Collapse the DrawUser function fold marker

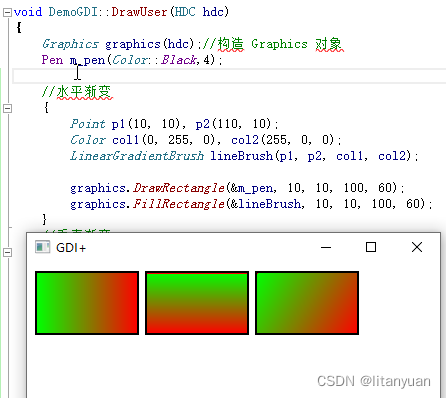[7, 13]
